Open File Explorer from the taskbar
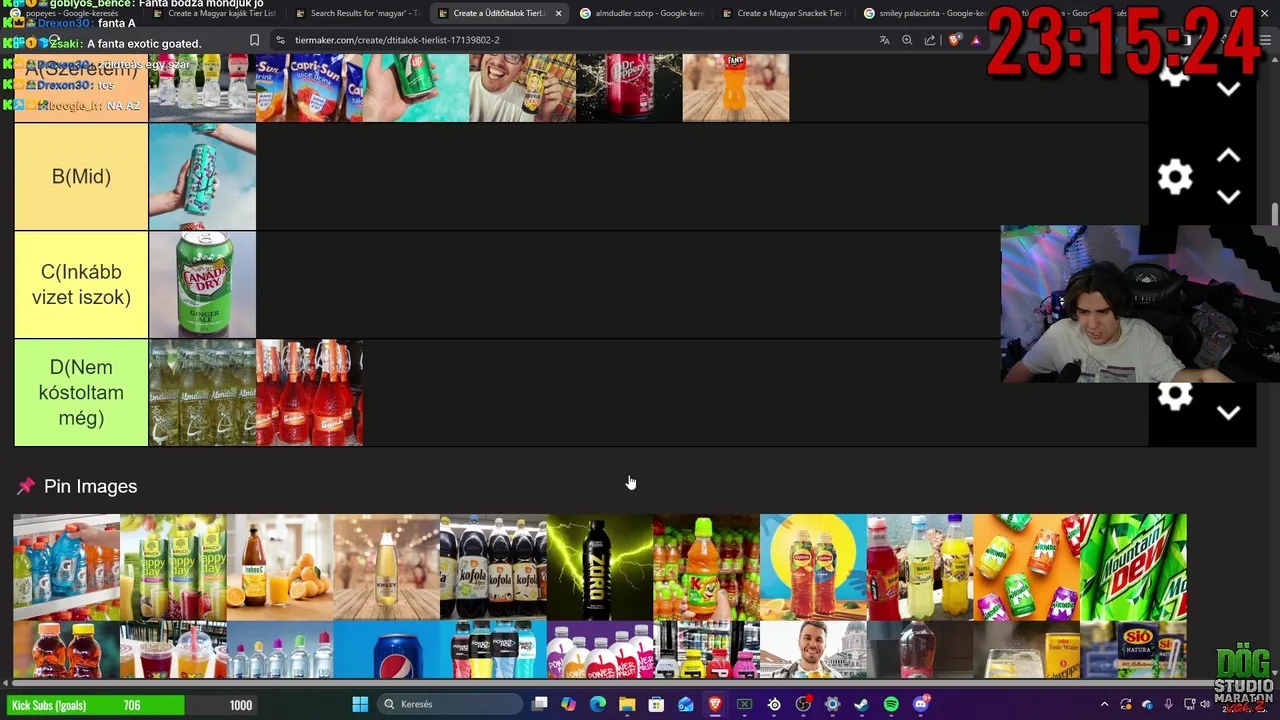 [627, 704]
